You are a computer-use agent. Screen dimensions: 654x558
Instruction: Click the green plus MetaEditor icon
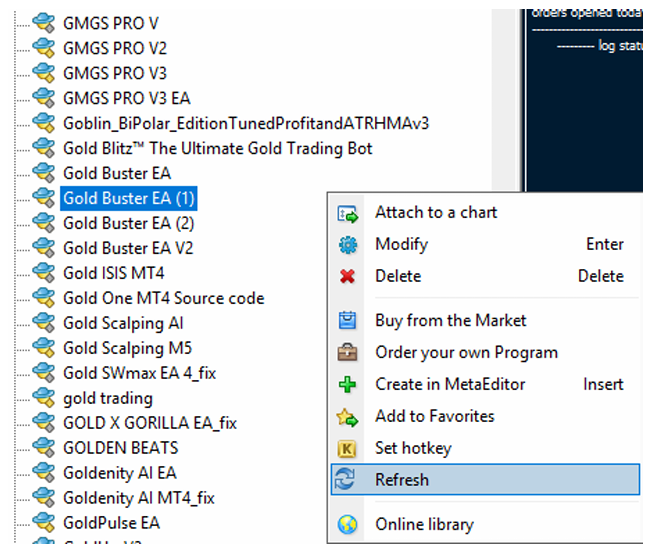click(x=347, y=385)
